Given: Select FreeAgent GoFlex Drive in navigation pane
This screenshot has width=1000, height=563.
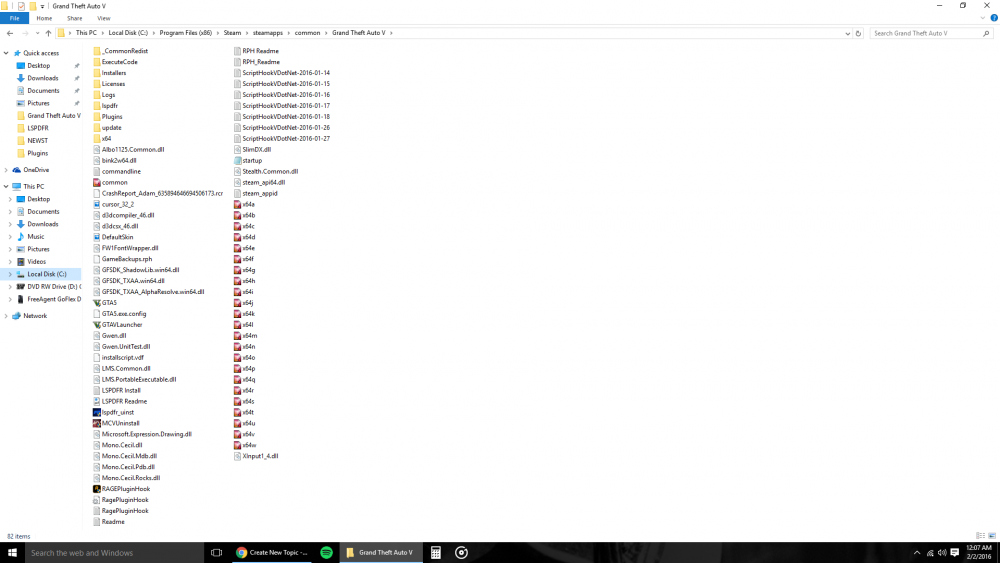Looking at the screenshot, I should point(48,300).
